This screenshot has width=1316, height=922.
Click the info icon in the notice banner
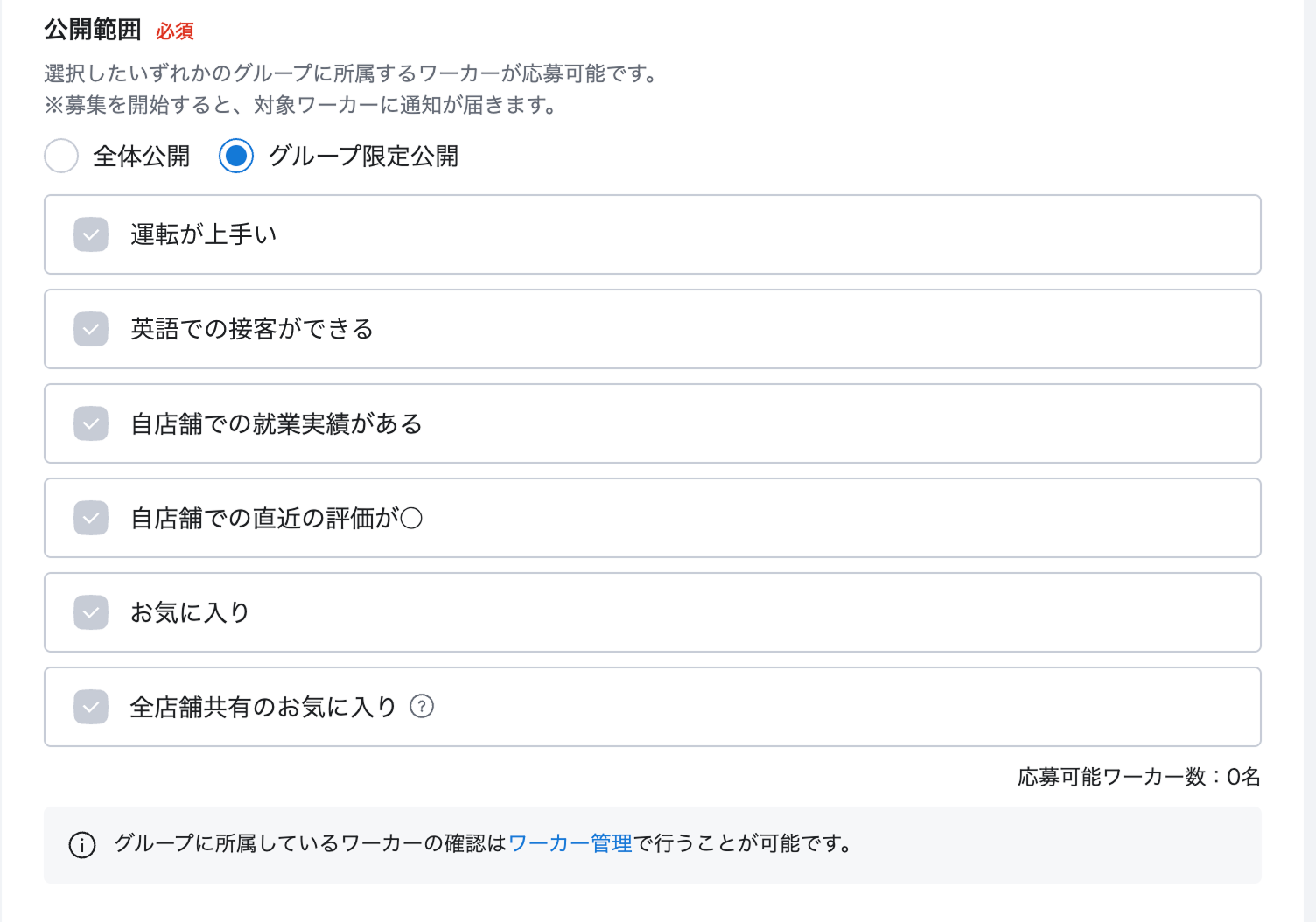(82, 845)
